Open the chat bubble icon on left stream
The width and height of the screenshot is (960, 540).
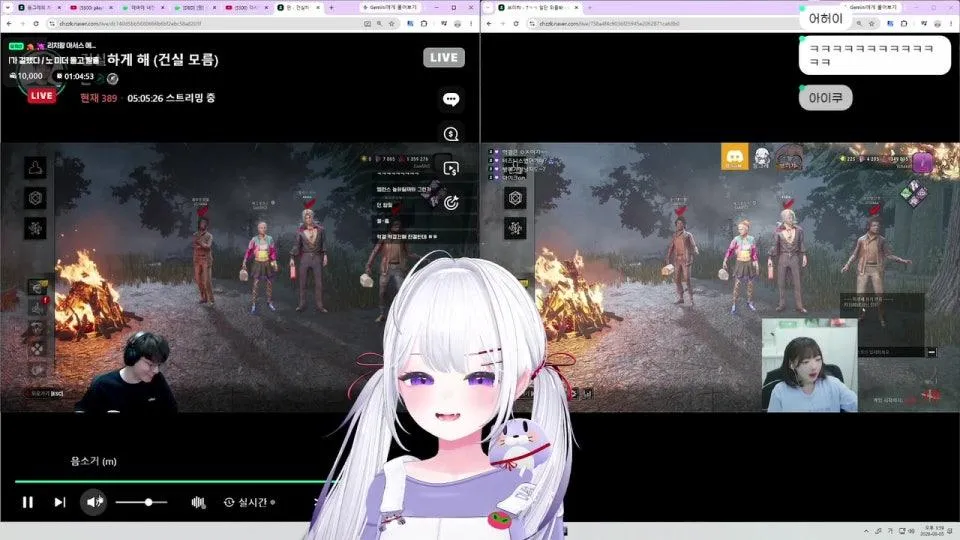pyautogui.click(x=451, y=99)
